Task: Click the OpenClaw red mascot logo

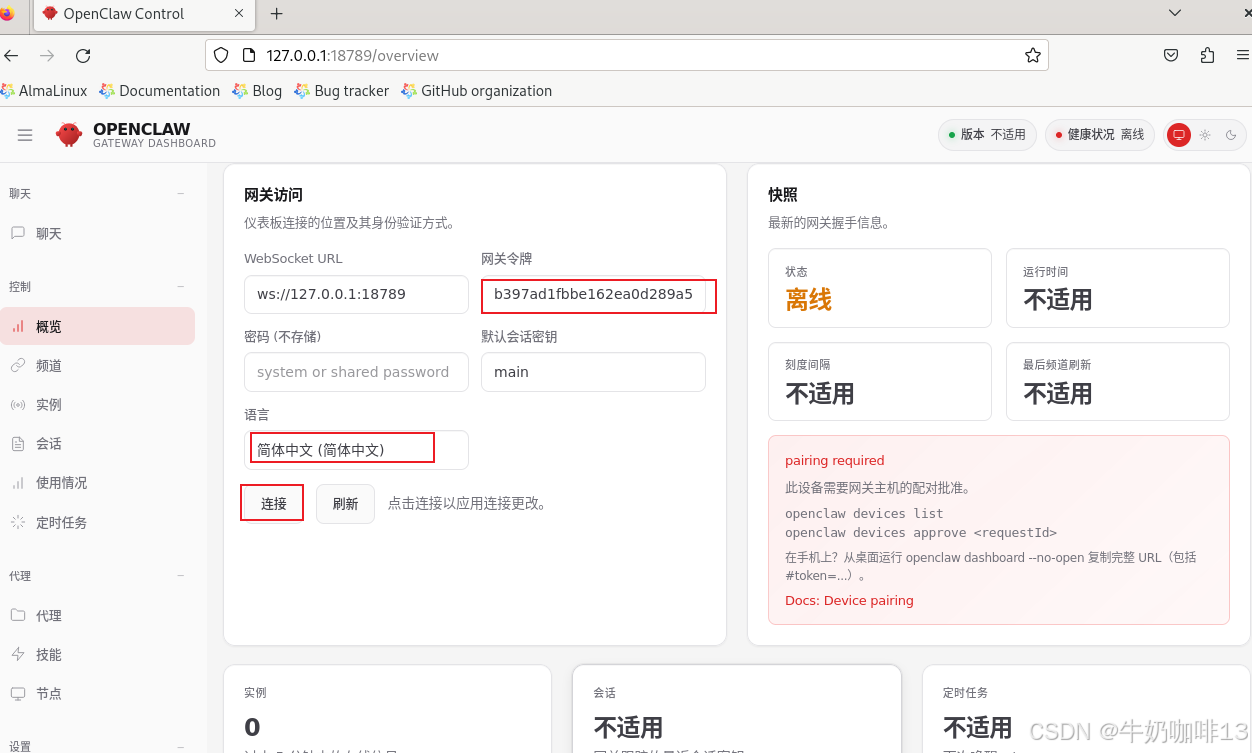Action: tap(69, 135)
